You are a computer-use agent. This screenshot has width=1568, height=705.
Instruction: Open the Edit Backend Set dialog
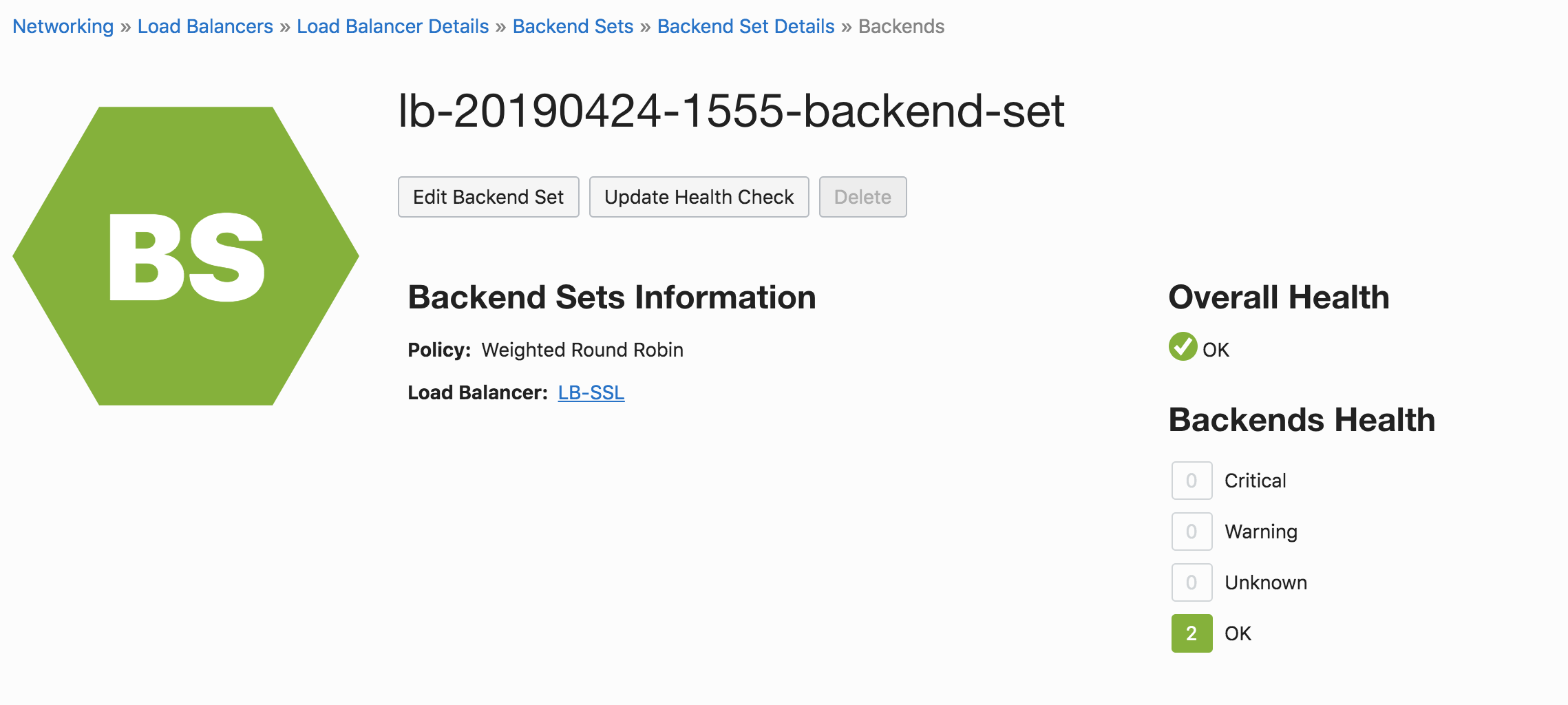point(488,197)
